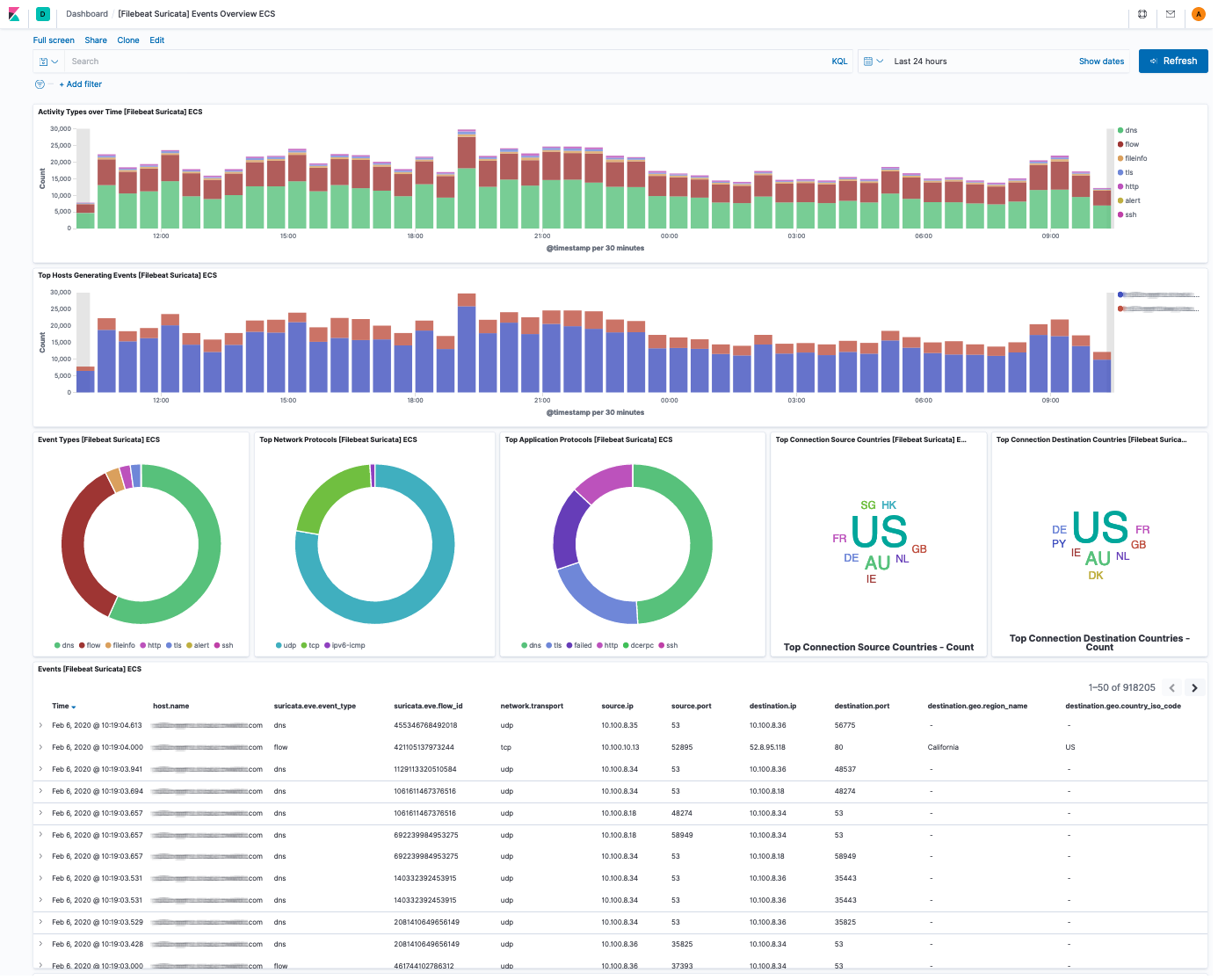This screenshot has height=980, width=1218.
Task: Switch query language by clicking KQL
Action: point(839,61)
